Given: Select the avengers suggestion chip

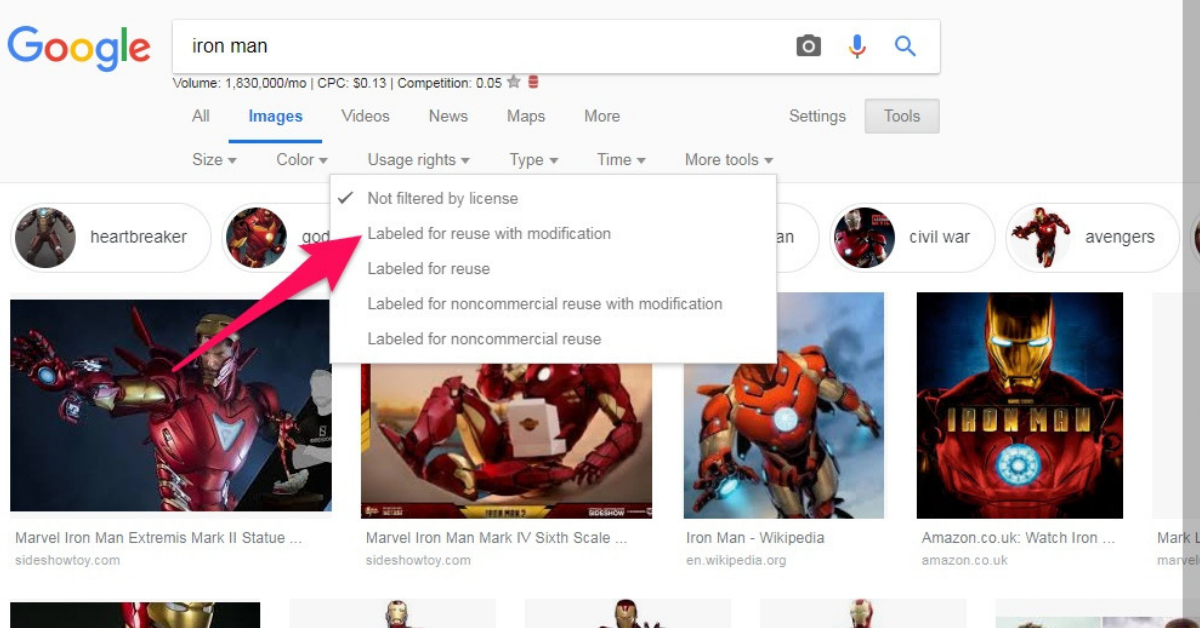Looking at the screenshot, I should [x=1092, y=238].
